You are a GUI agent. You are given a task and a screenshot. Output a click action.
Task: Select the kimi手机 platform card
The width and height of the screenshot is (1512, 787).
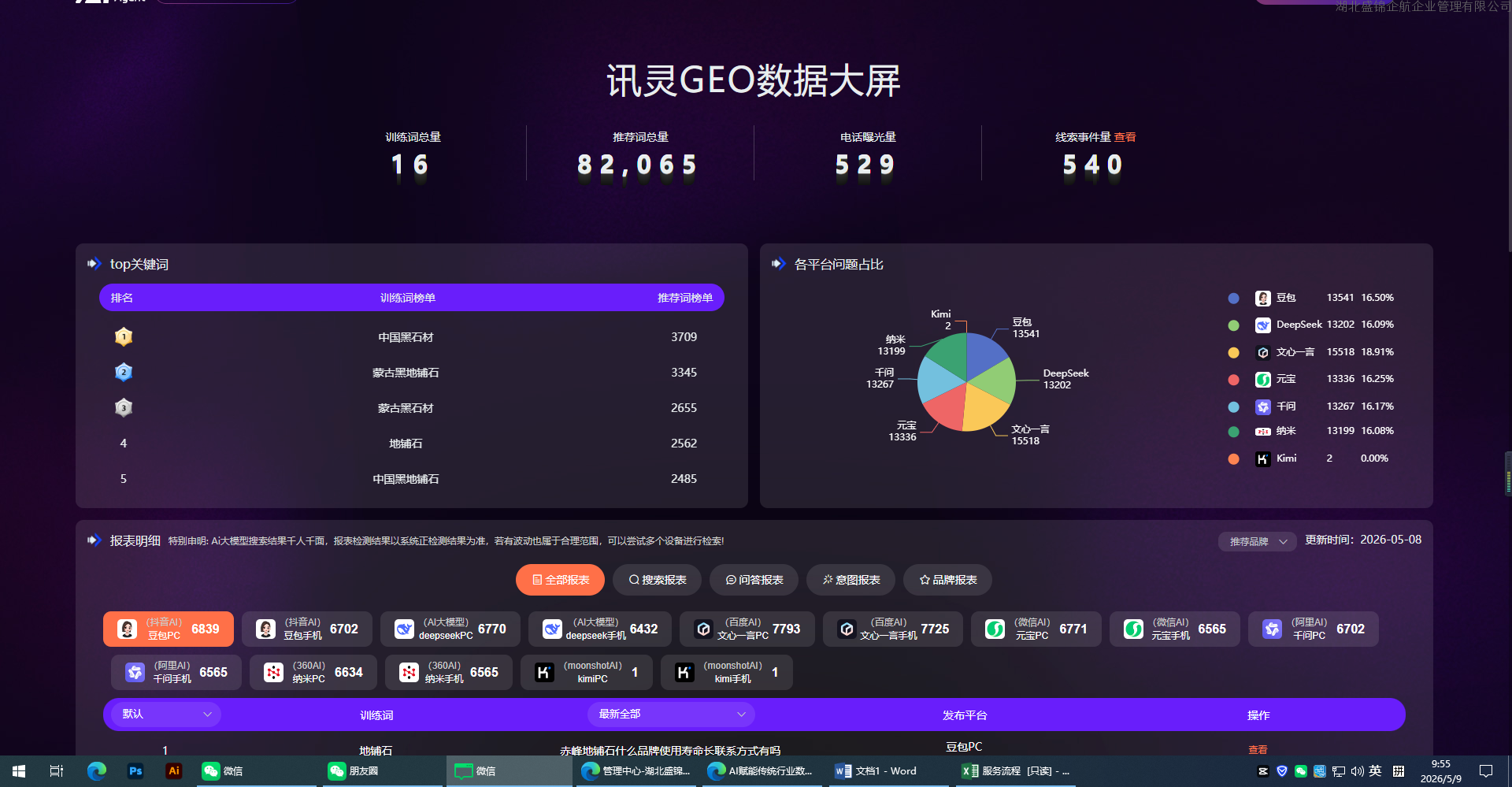[x=727, y=672]
